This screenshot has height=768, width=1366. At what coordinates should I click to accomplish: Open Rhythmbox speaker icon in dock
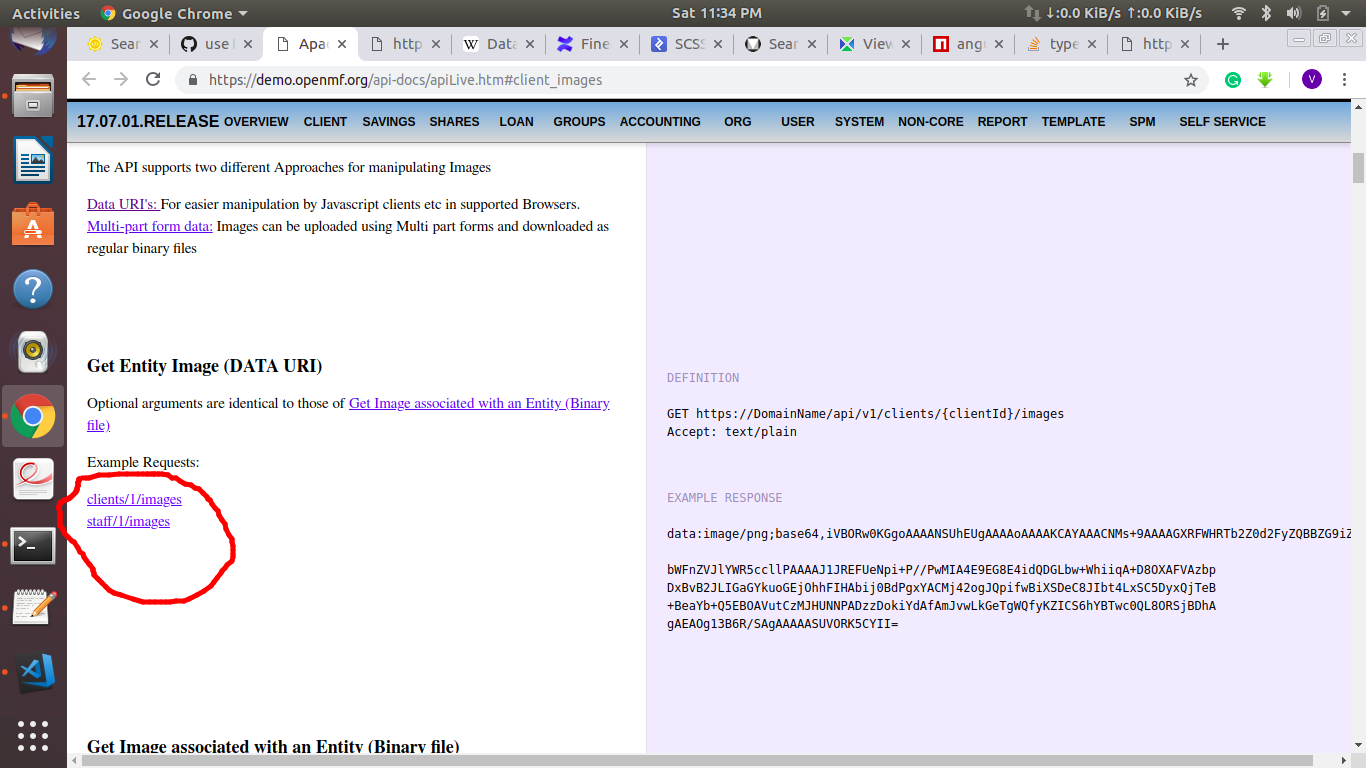(32, 351)
